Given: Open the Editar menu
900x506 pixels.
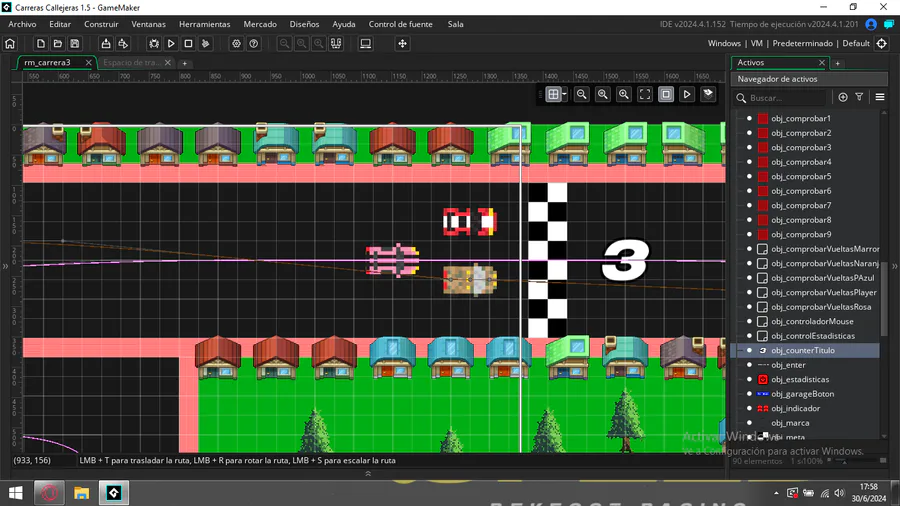Looking at the screenshot, I should click(60, 24).
